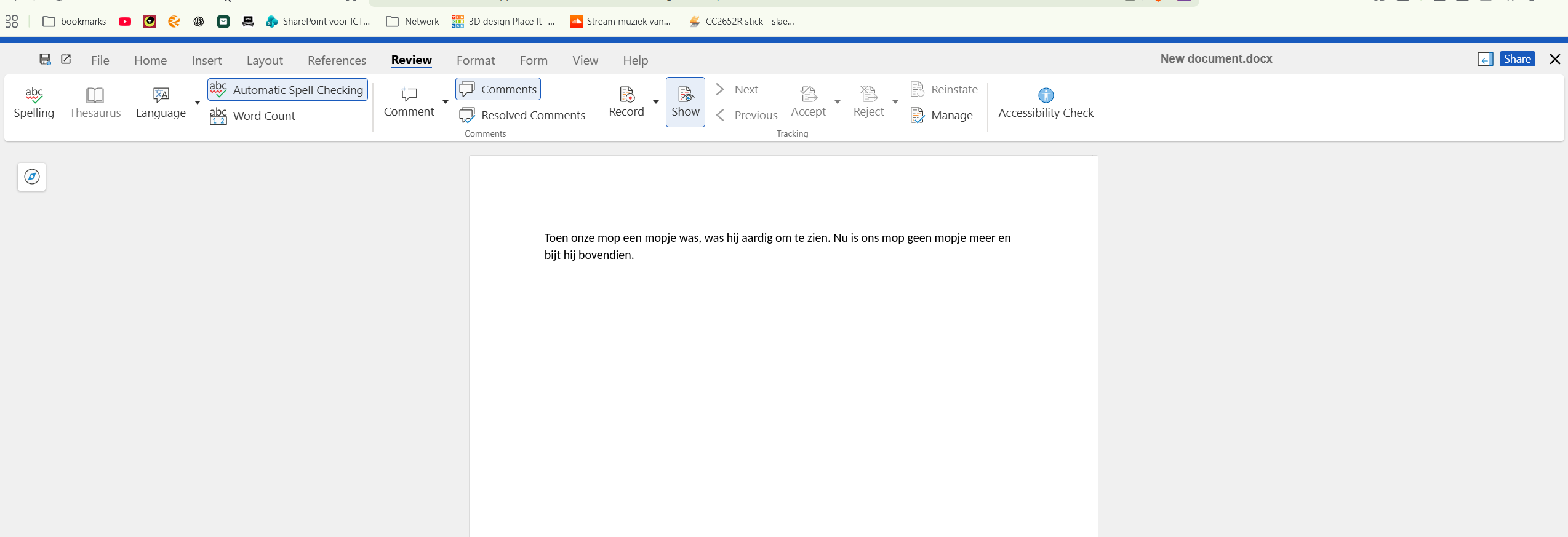Insert a new Comment

409,101
